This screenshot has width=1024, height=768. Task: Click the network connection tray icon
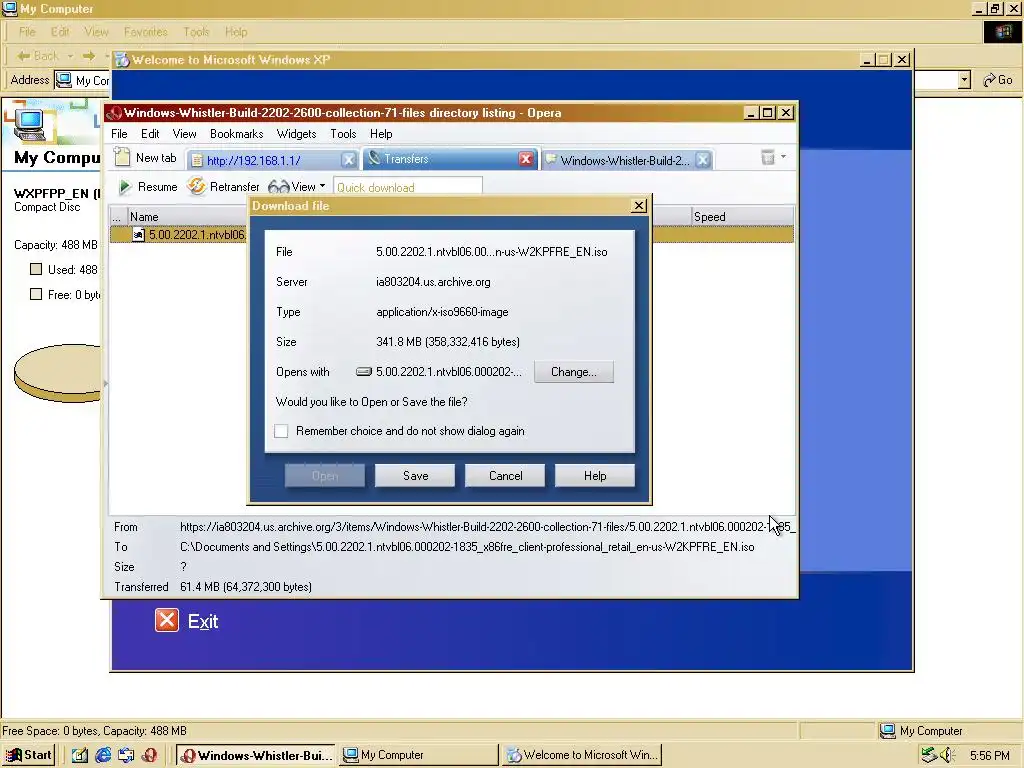tap(929, 756)
